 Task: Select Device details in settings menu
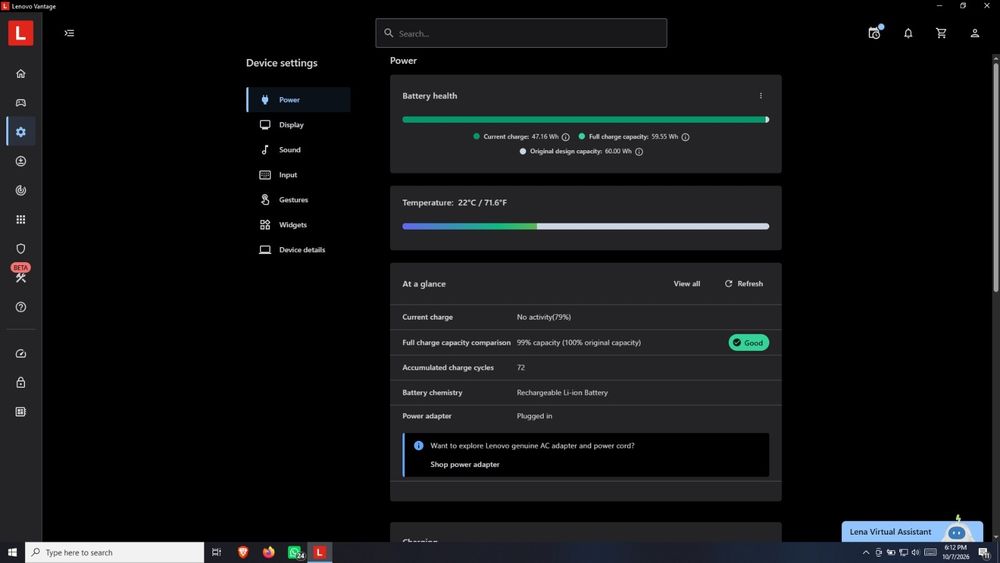coord(298,250)
